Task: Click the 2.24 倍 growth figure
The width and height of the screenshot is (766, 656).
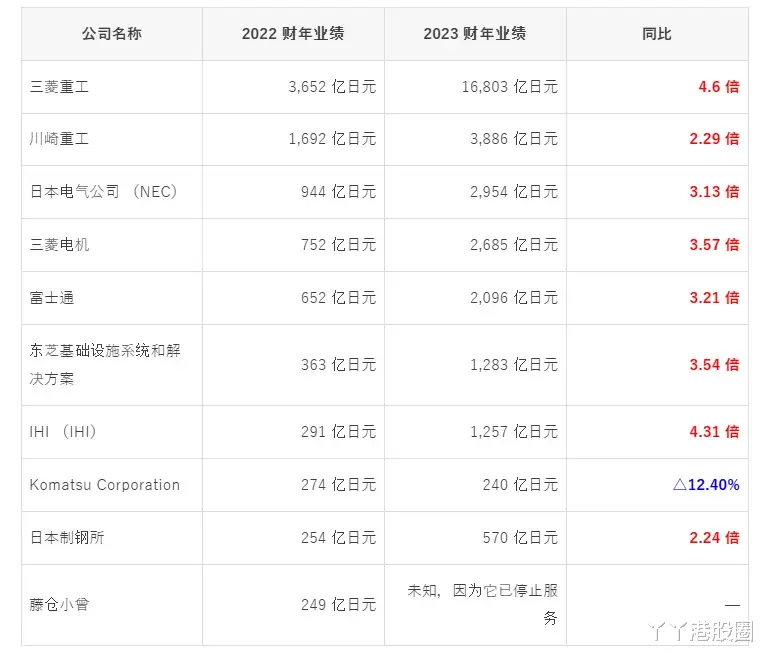Action: [x=714, y=538]
